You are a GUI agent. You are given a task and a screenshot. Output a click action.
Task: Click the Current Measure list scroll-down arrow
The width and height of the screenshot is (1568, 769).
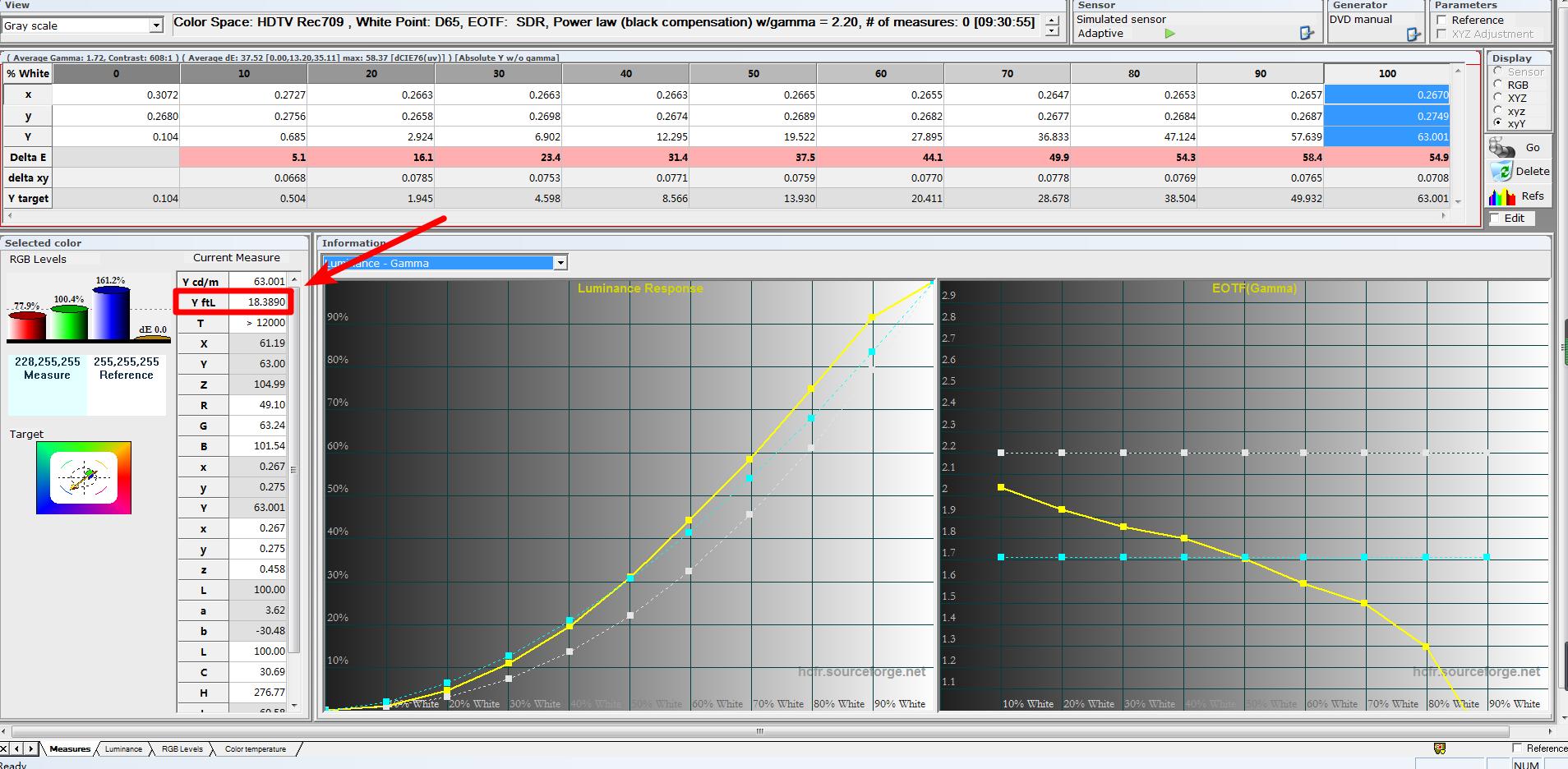coord(294,705)
